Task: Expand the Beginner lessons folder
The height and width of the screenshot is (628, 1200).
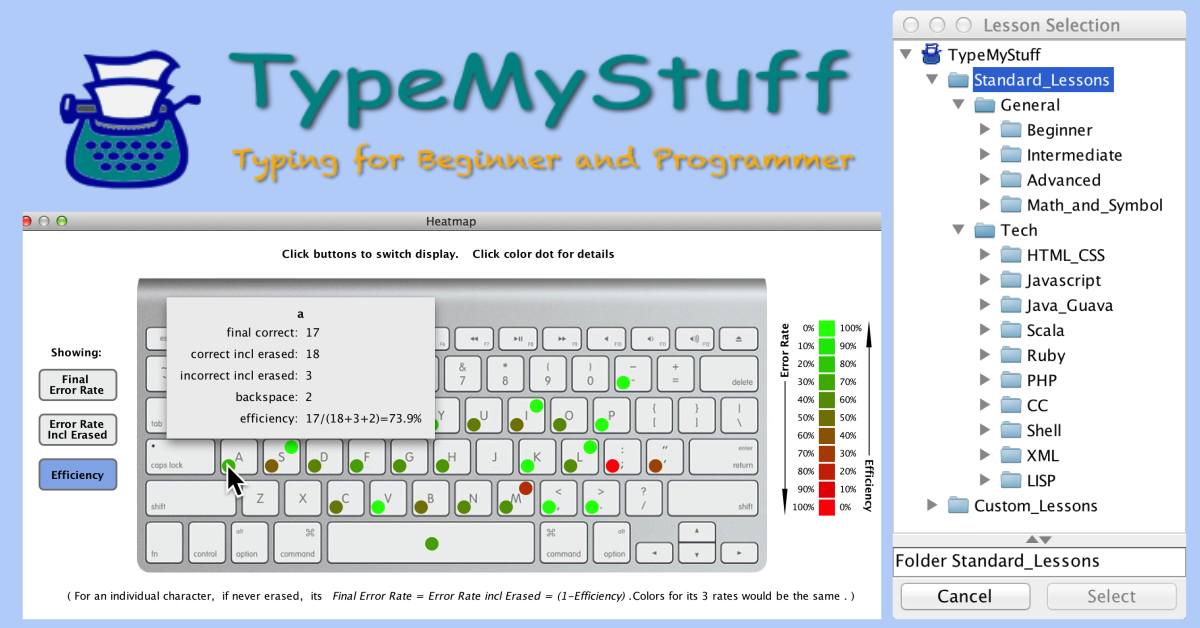Action: coord(985,129)
